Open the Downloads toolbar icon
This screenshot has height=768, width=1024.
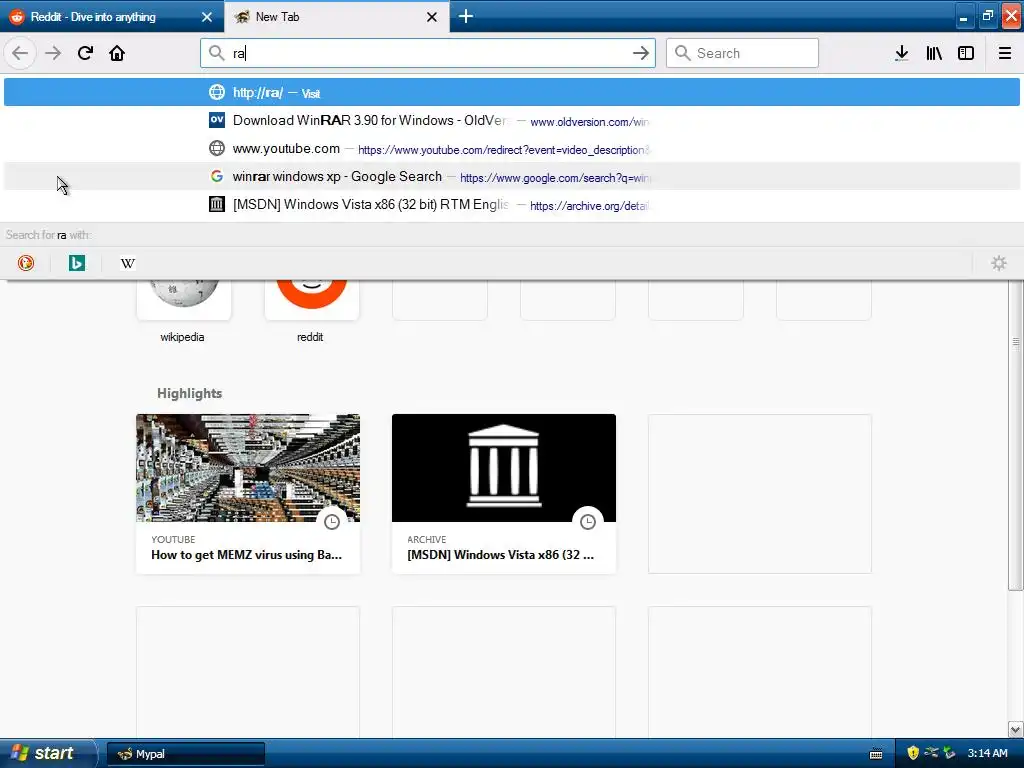pyautogui.click(x=902, y=53)
